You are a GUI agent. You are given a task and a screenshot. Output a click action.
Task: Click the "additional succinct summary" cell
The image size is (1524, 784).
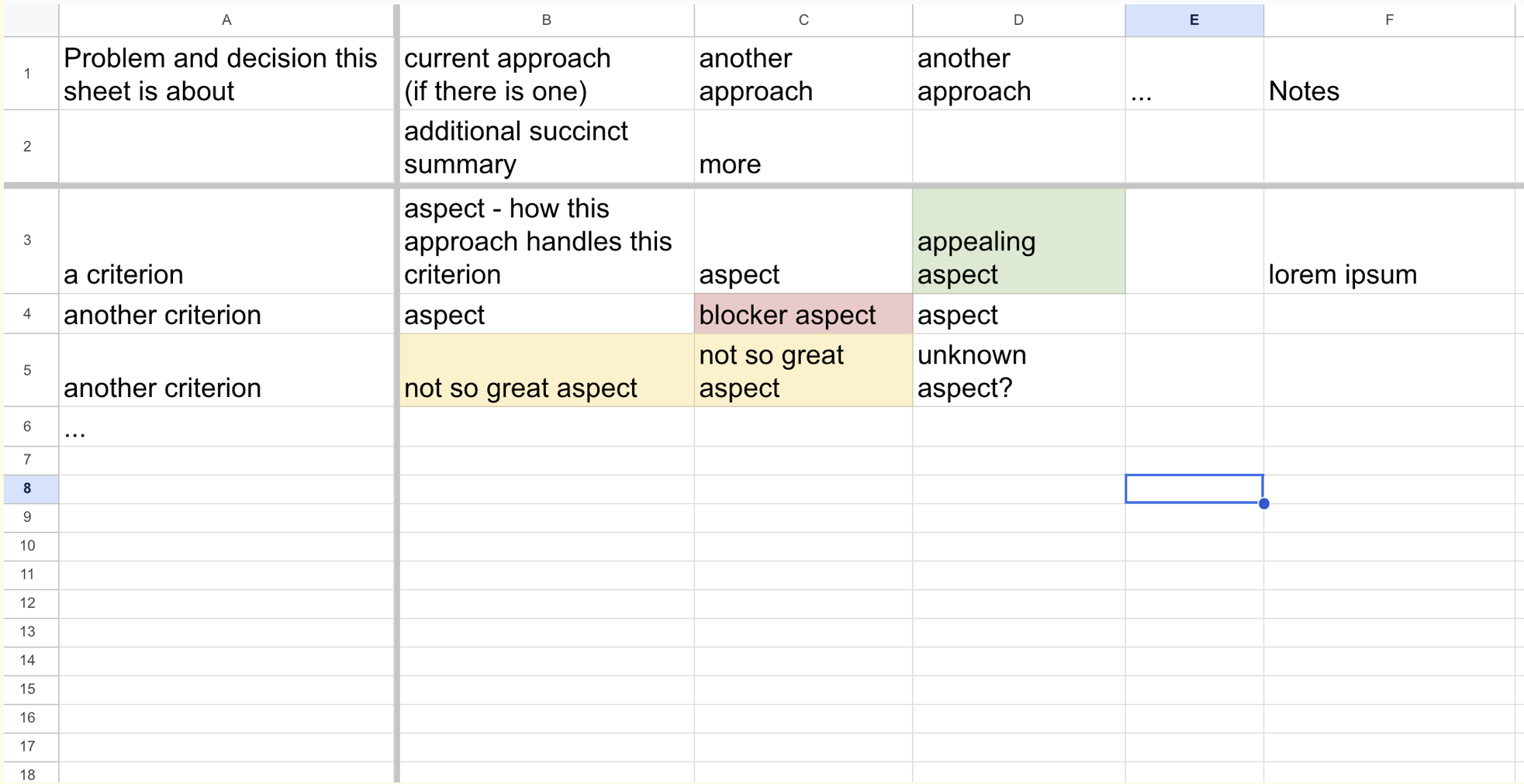[x=546, y=147]
